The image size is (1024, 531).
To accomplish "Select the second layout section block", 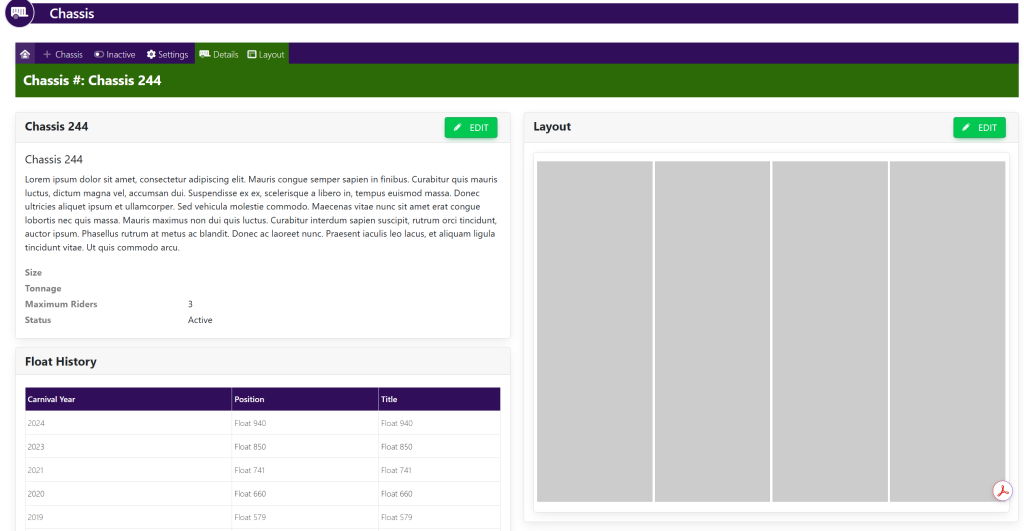I will [712, 331].
